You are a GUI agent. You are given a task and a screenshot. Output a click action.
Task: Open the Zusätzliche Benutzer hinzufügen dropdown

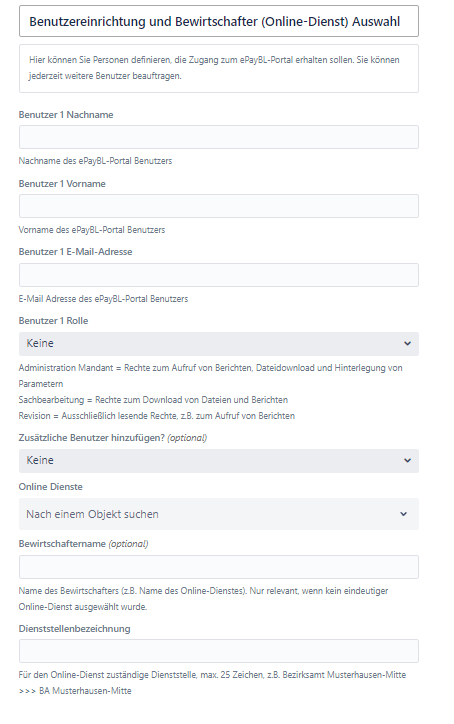[218, 461]
